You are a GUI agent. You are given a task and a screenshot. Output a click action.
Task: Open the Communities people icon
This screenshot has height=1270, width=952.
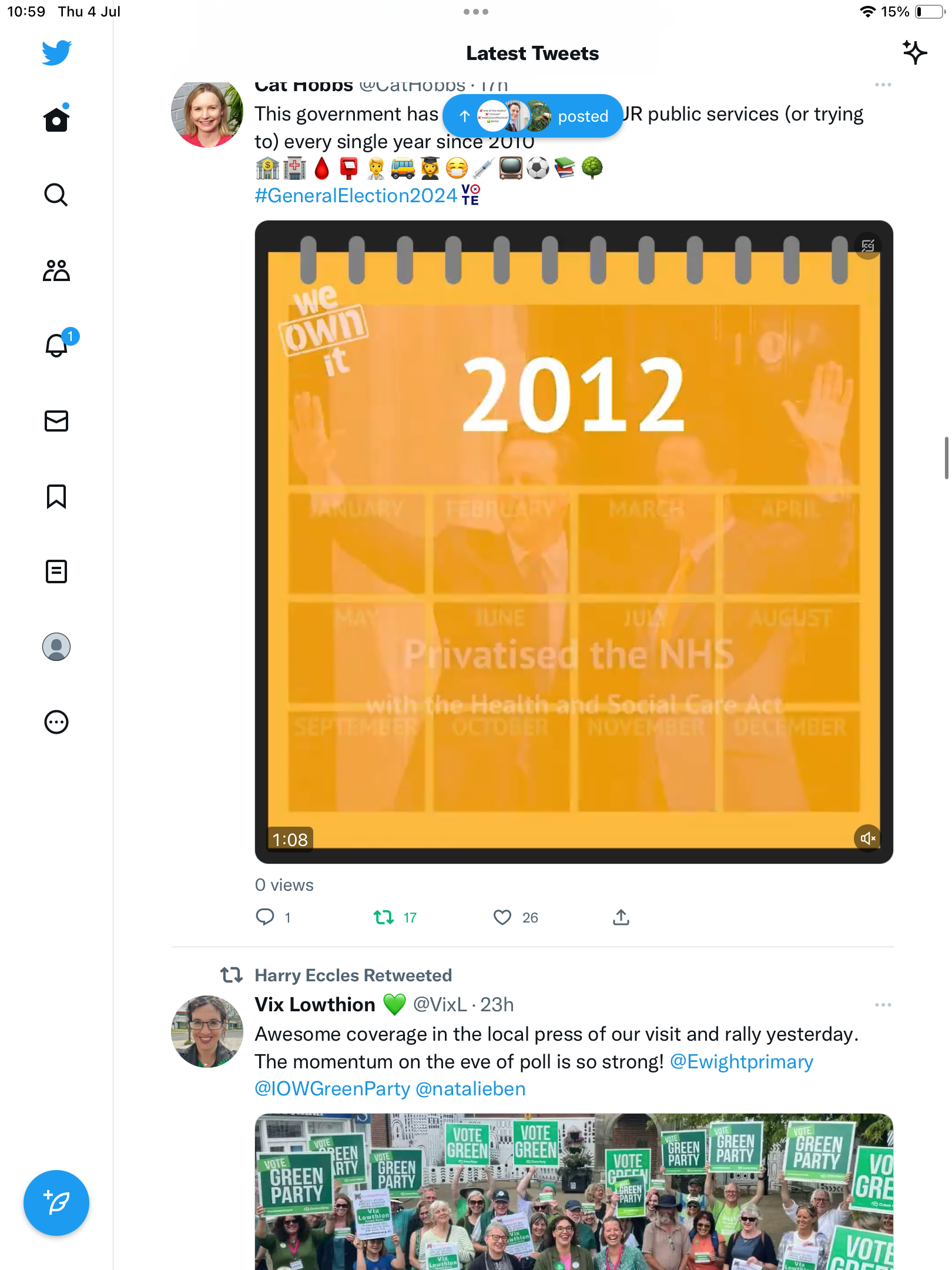pos(56,270)
